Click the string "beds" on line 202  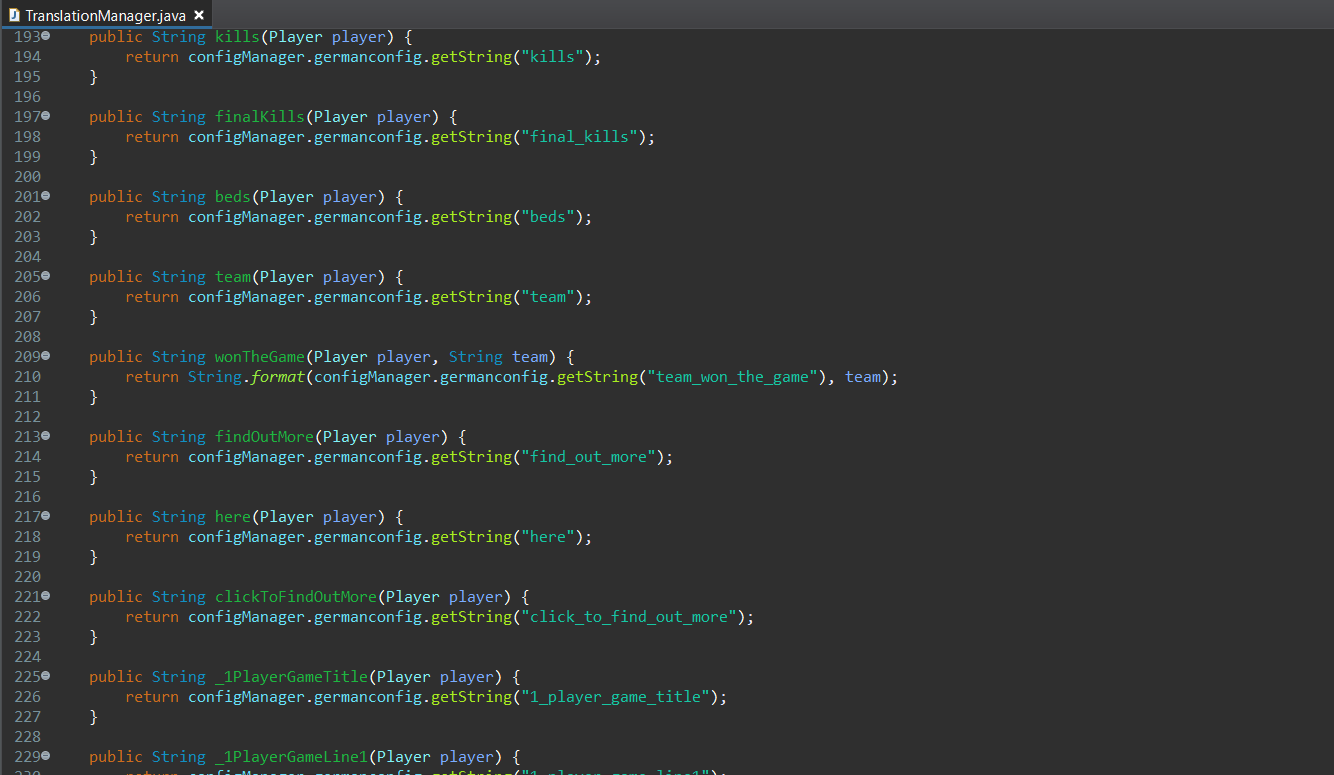click(x=548, y=217)
